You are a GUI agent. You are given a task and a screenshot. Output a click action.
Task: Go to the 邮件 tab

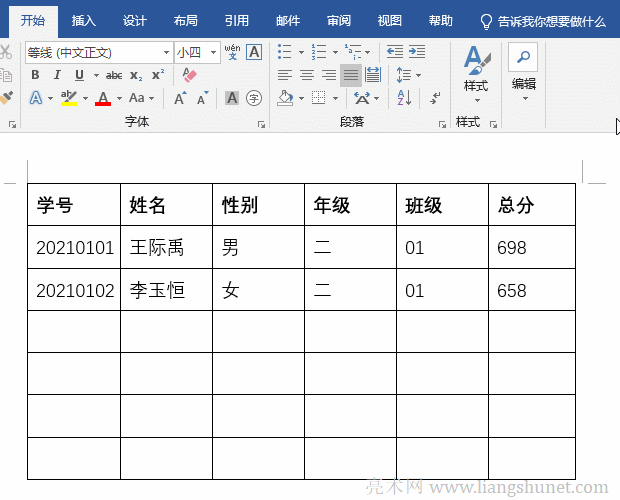pos(288,21)
